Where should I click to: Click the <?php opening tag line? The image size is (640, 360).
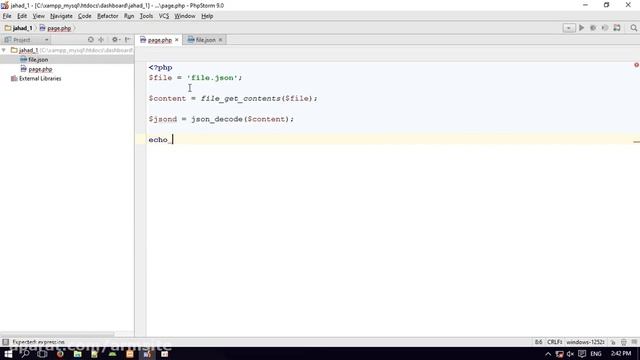(160, 67)
